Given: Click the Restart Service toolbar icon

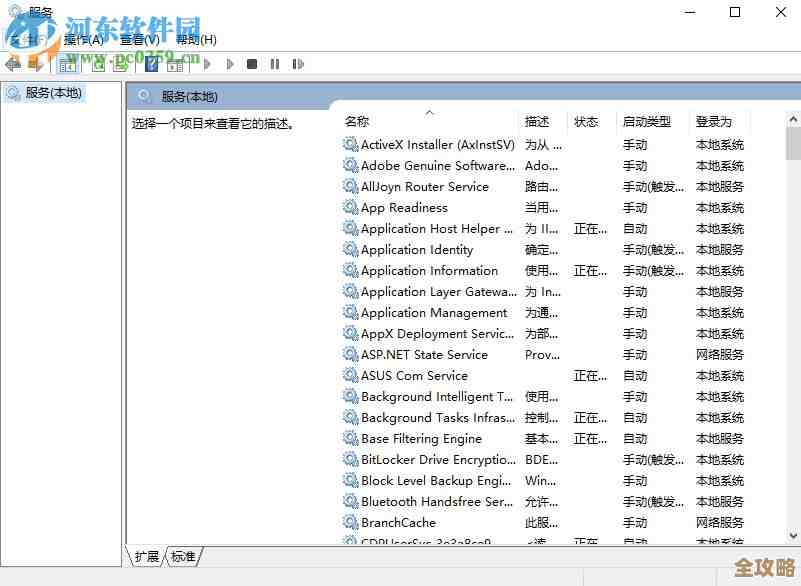Looking at the screenshot, I should coord(297,64).
